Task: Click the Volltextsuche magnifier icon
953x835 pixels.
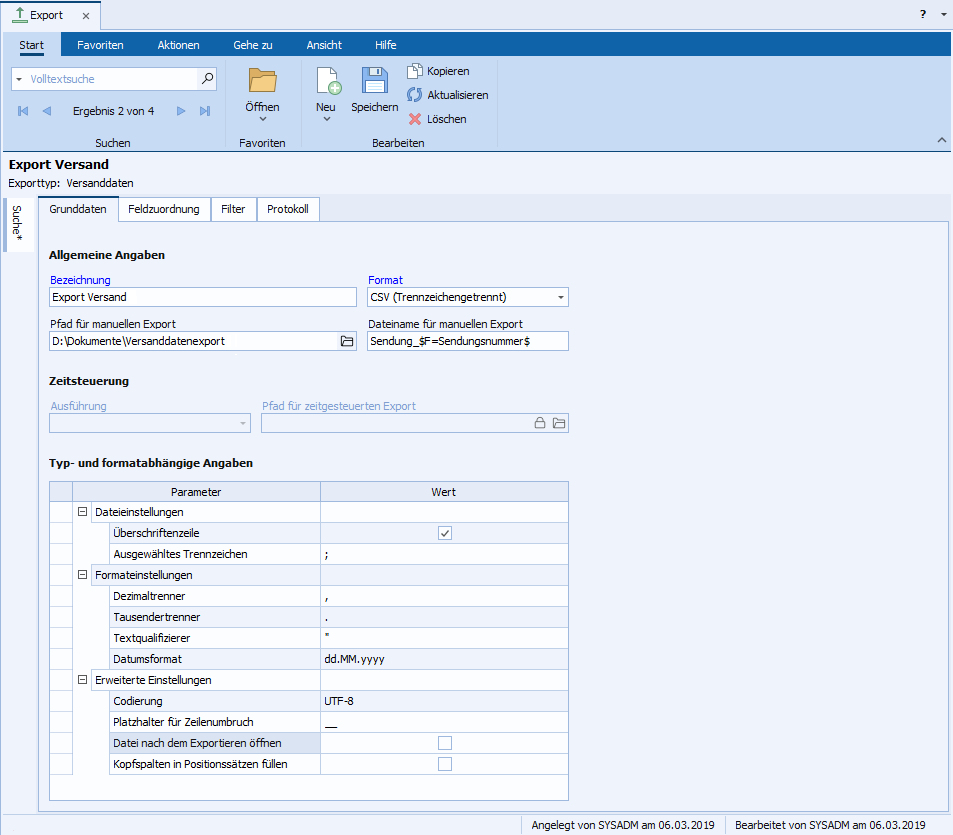Action: [x=207, y=78]
